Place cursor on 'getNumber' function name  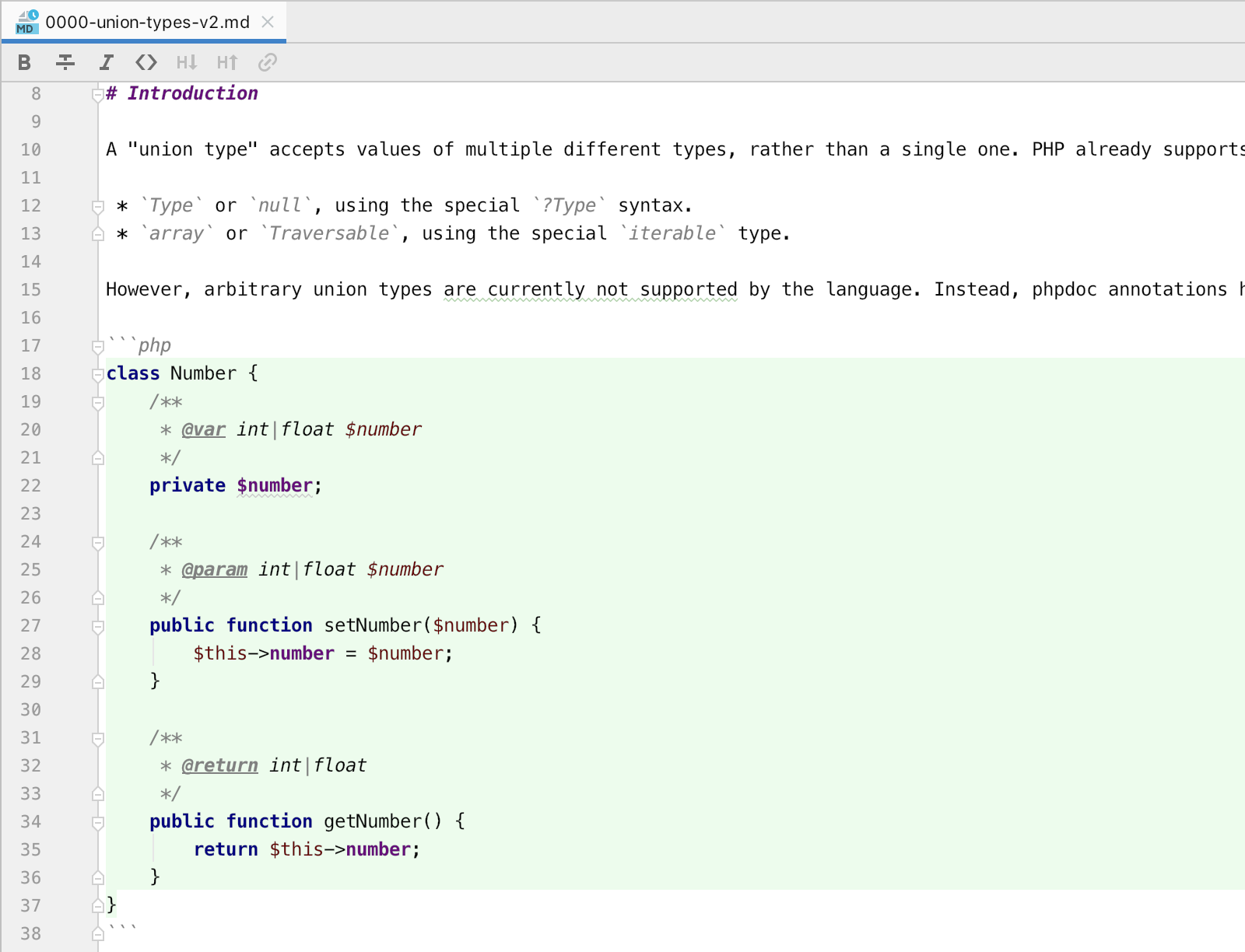click(373, 821)
